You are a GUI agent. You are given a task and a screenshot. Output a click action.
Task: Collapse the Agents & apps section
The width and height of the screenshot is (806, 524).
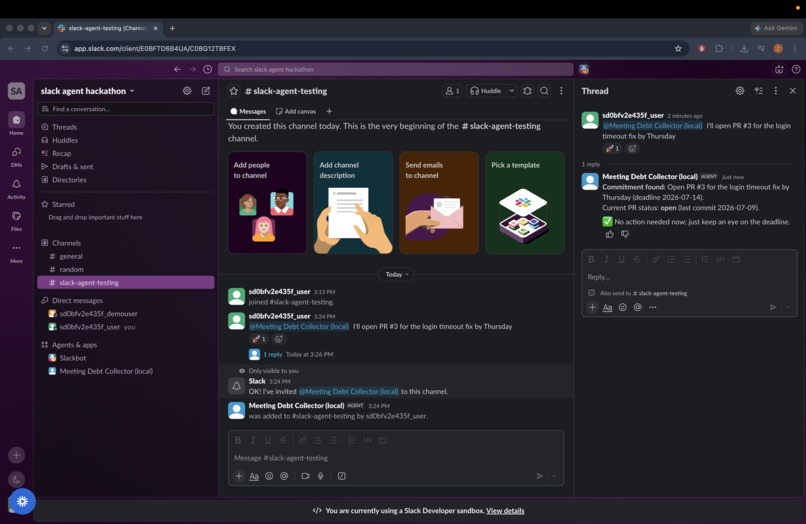click(x=74, y=345)
